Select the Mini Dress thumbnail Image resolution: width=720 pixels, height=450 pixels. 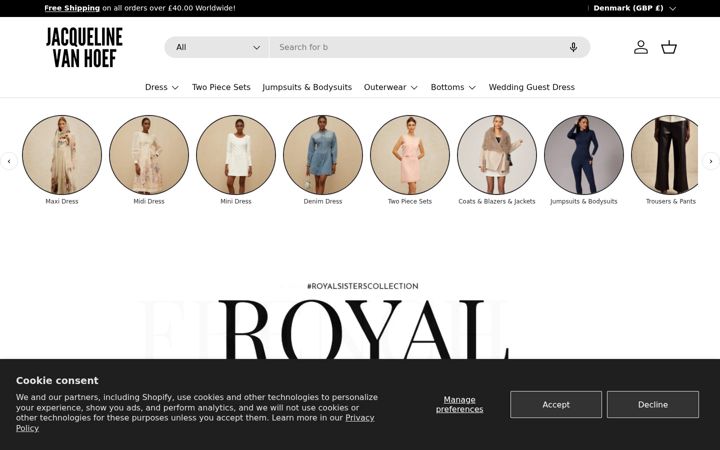click(236, 155)
